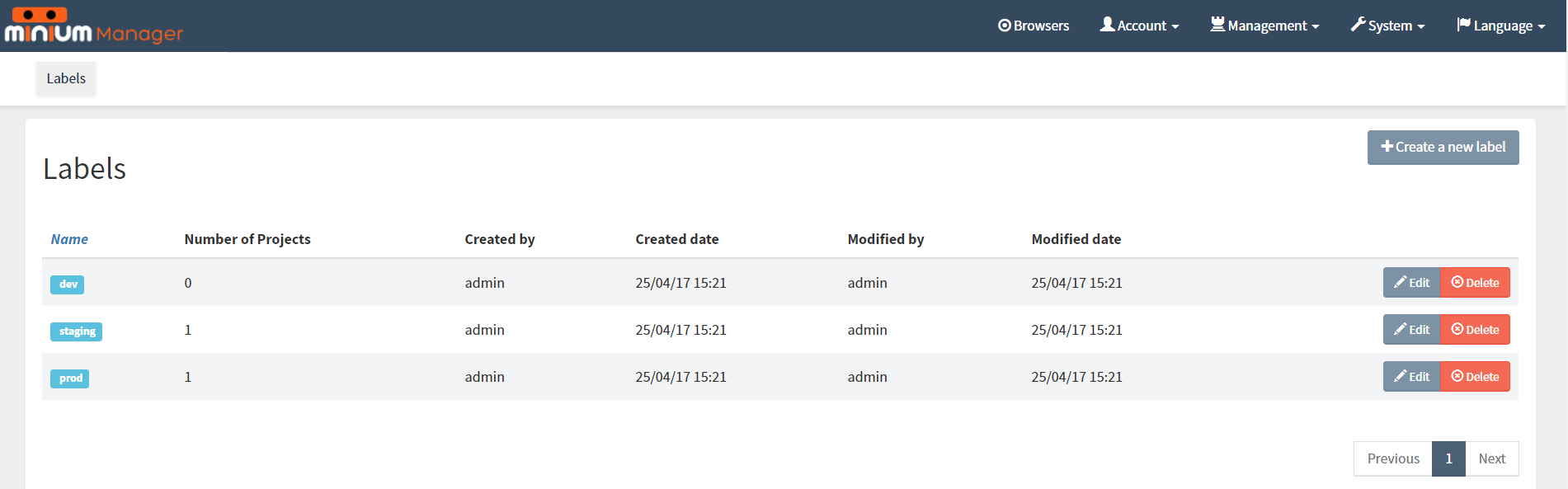Click the staging label badge
The image size is (1568, 489).
(77, 331)
